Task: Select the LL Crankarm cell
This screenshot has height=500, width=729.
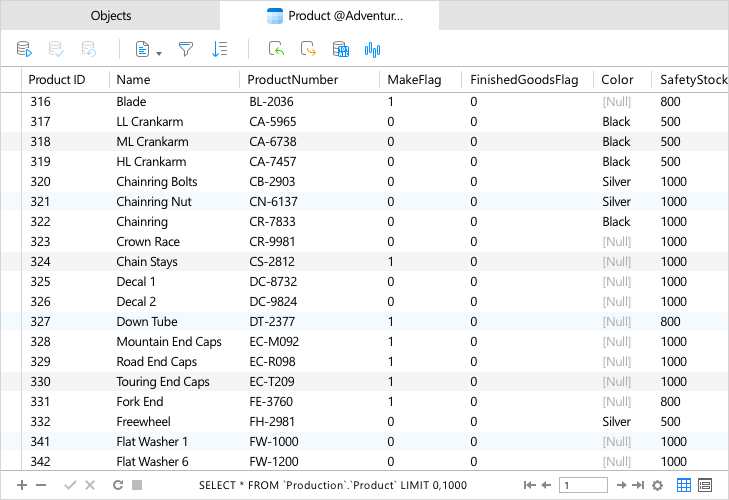Action: point(150,121)
